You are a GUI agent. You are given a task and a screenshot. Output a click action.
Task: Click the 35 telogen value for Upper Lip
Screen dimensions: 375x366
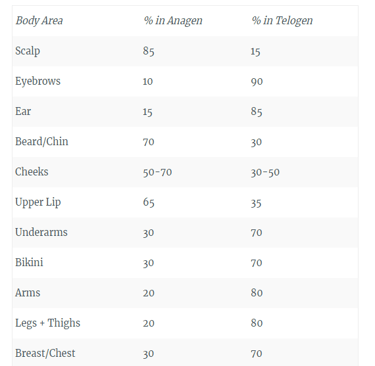[x=256, y=203]
